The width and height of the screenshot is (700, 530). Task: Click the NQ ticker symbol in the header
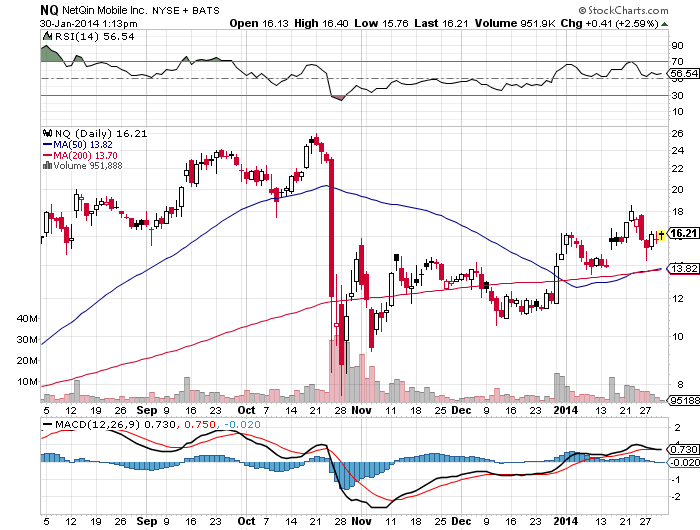point(49,10)
